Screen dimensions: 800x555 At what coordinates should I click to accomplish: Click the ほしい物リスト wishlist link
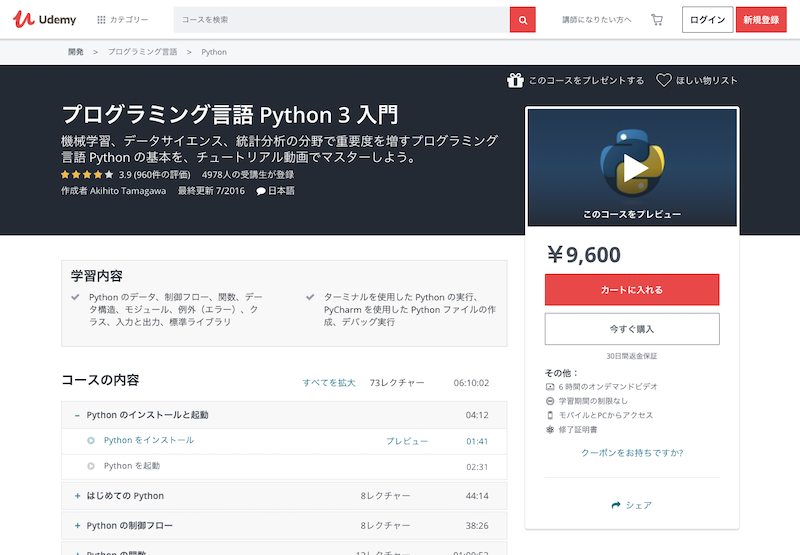click(707, 81)
